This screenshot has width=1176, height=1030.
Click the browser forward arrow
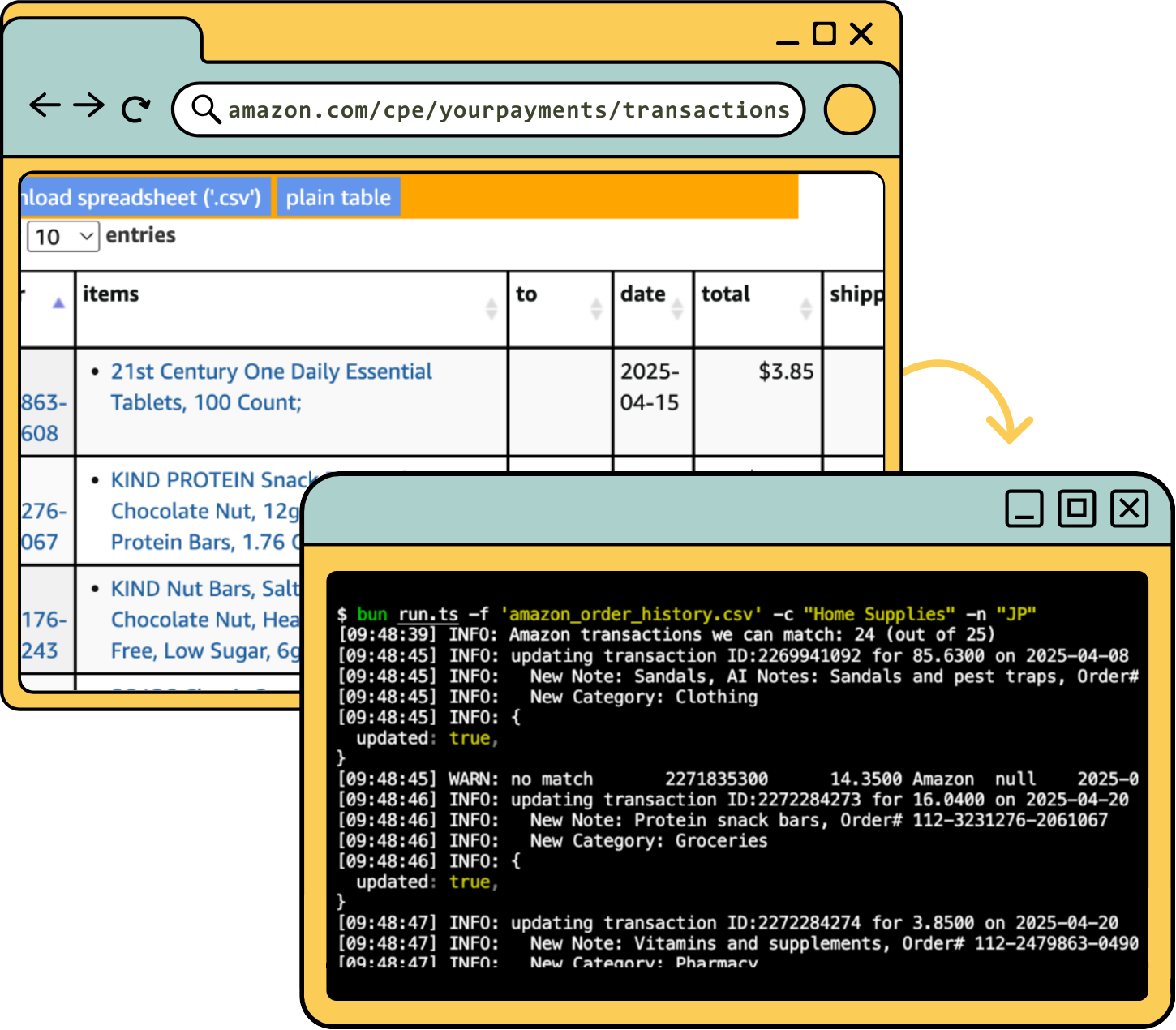89,105
